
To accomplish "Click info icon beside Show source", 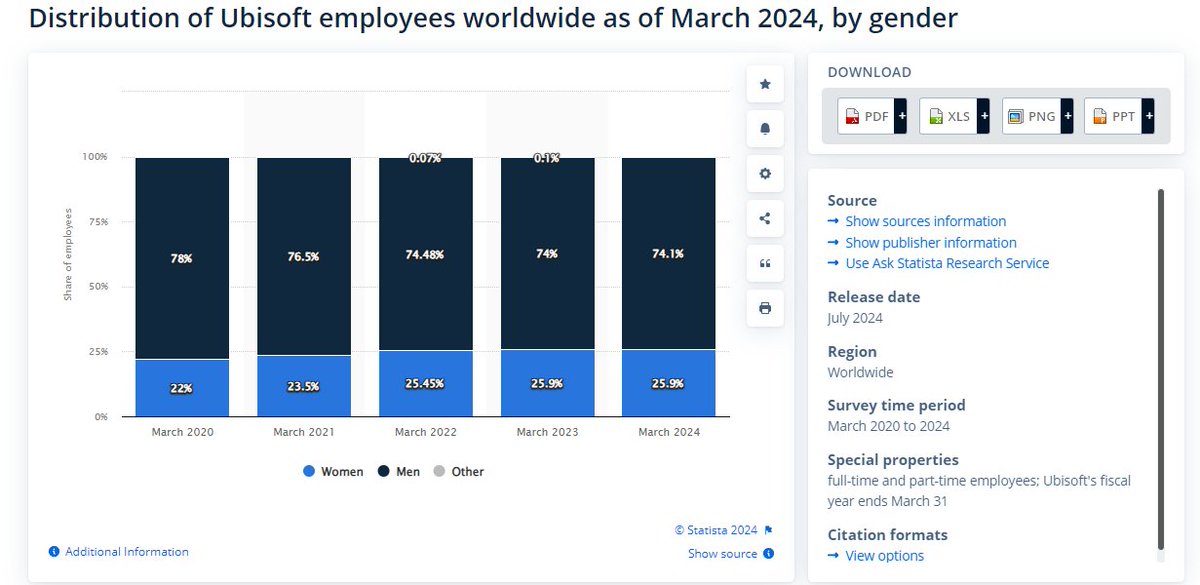I will tap(768, 553).
